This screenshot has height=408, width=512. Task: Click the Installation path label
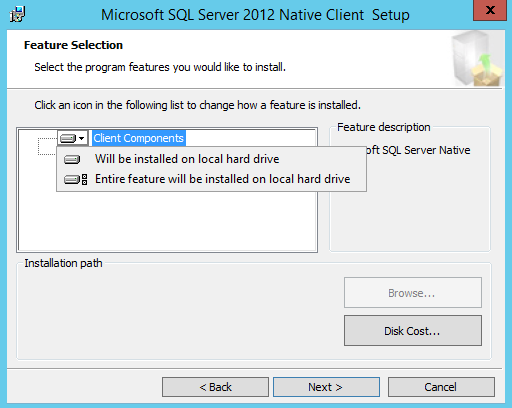[x=63, y=263]
